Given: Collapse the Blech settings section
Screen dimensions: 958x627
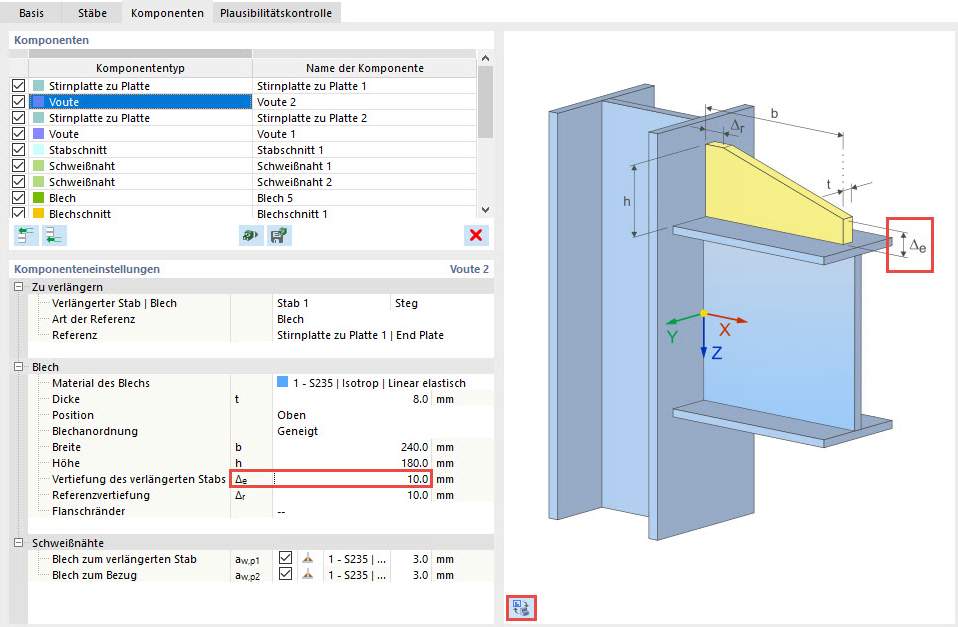Looking at the screenshot, I should coord(19,367).
